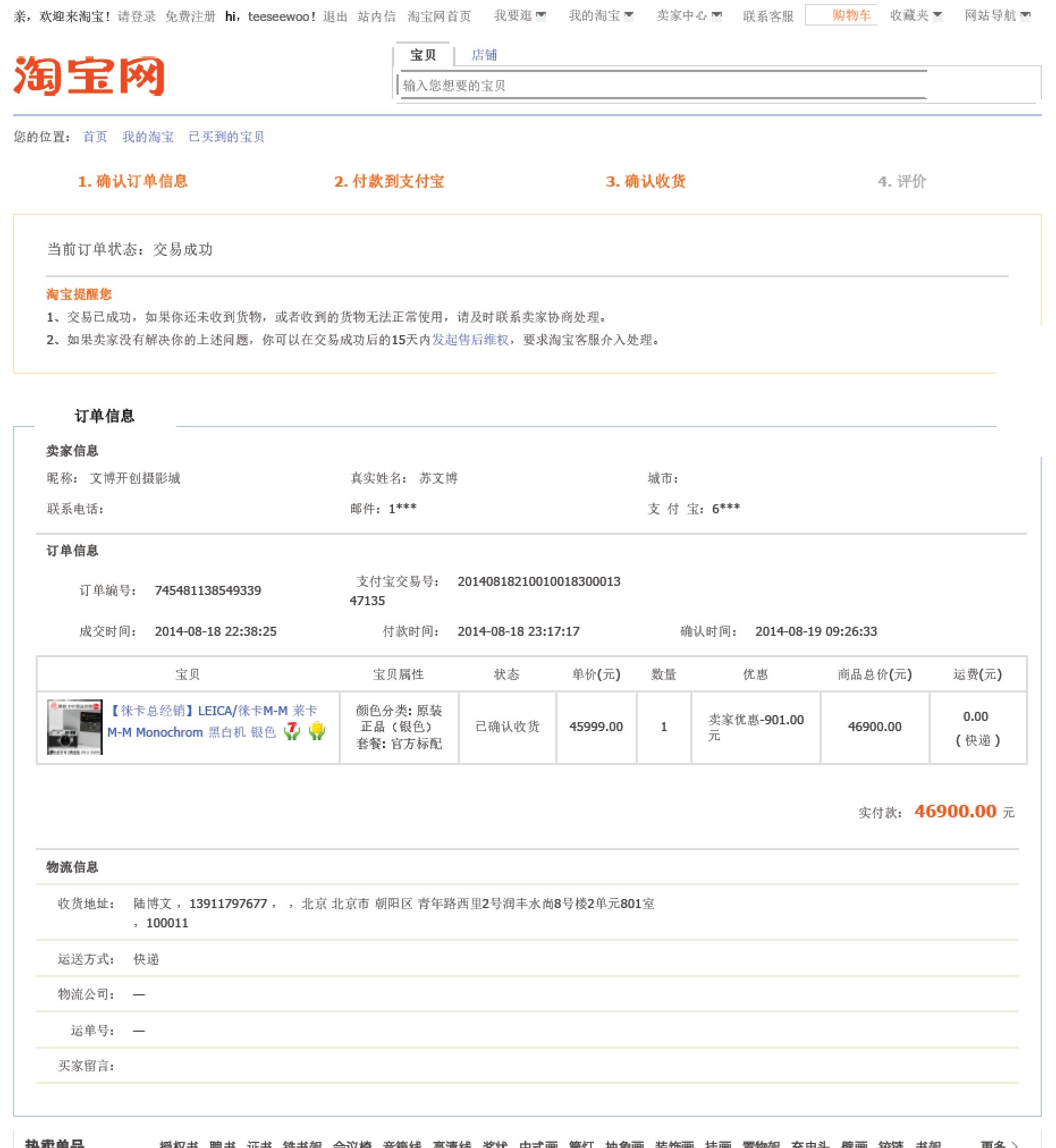This screenshot has height=1148, width=1056.
Task: Click the teeseewoo username
Action: pyautogui.click(x=278, y=16)
